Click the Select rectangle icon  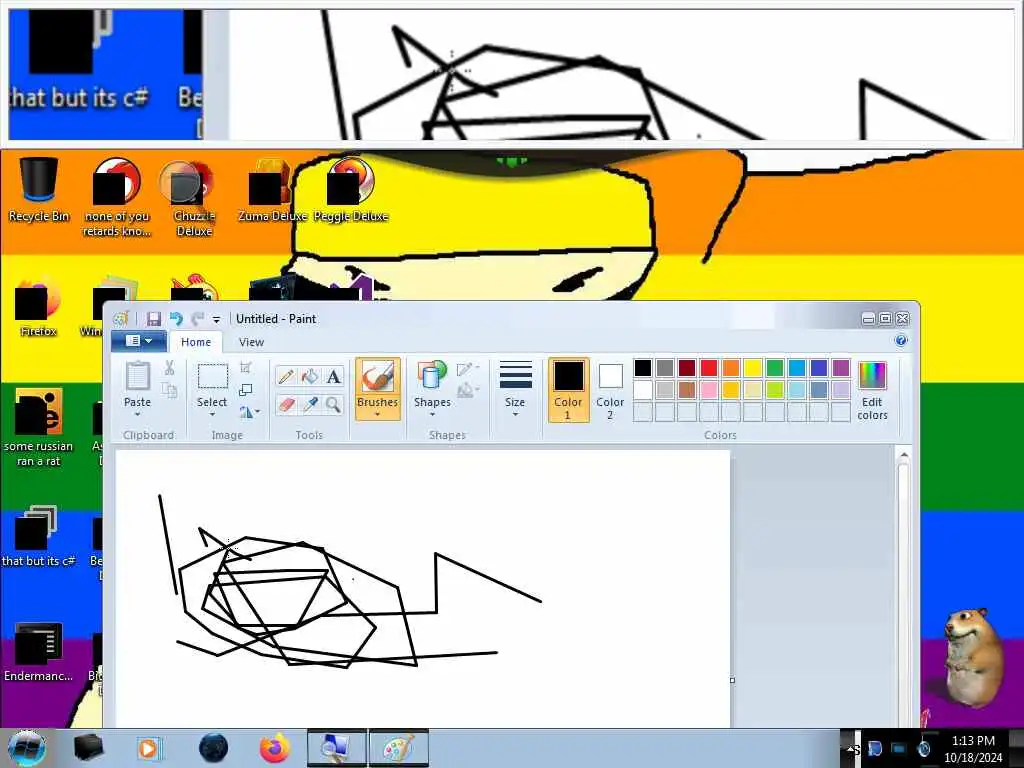[x=212, y=377]
